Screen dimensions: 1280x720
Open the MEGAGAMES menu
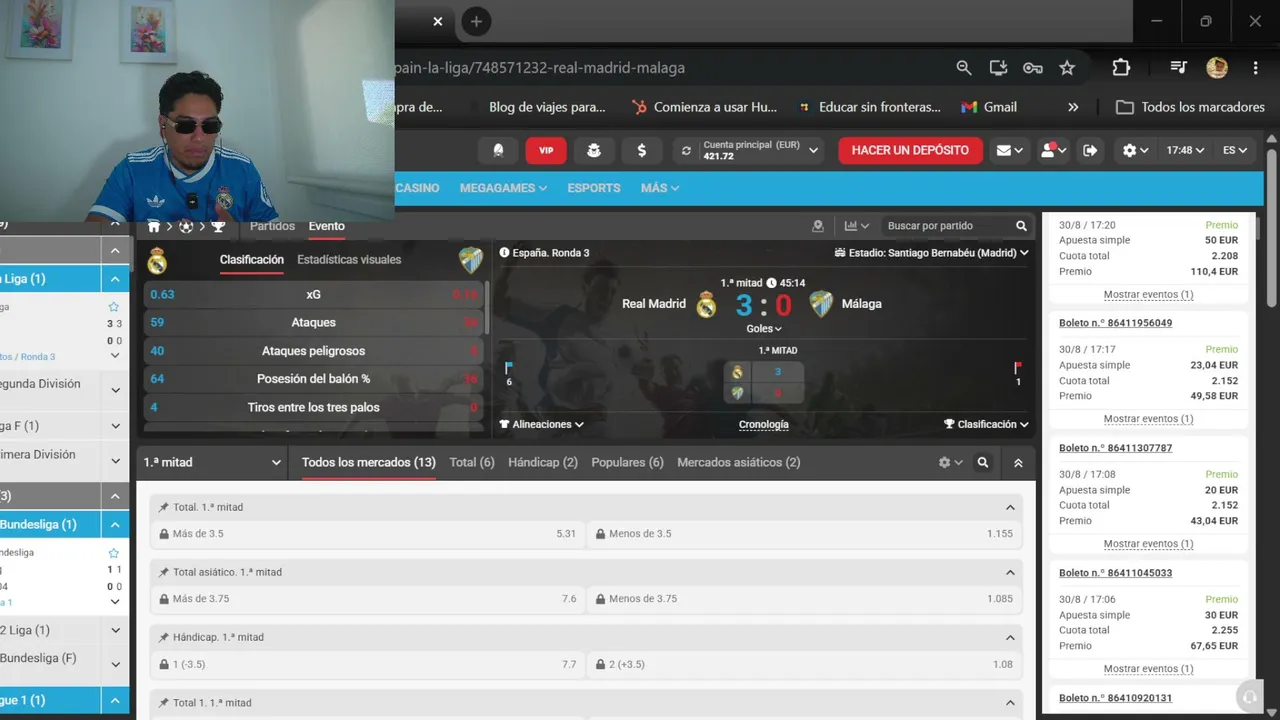(503, 188)
